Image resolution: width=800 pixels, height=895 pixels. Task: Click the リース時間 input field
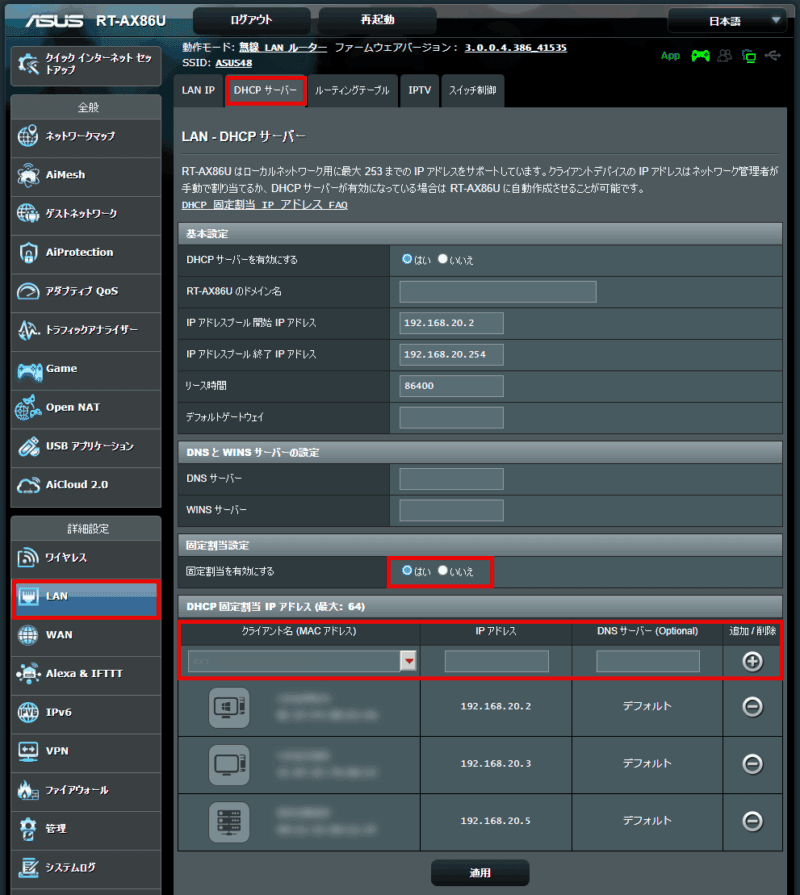[x=451, y=385]
